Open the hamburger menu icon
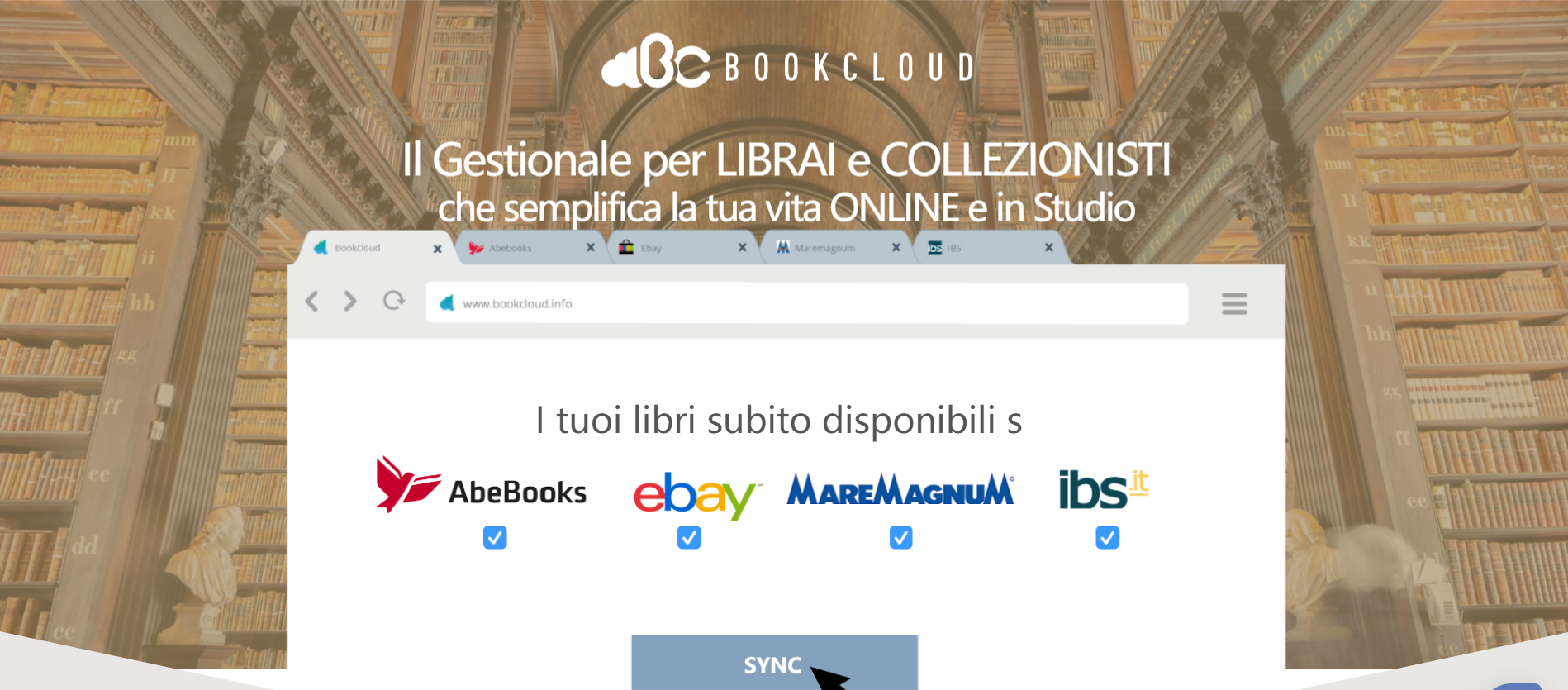This screenshot has width=1568, height=690. point(1234,304)
